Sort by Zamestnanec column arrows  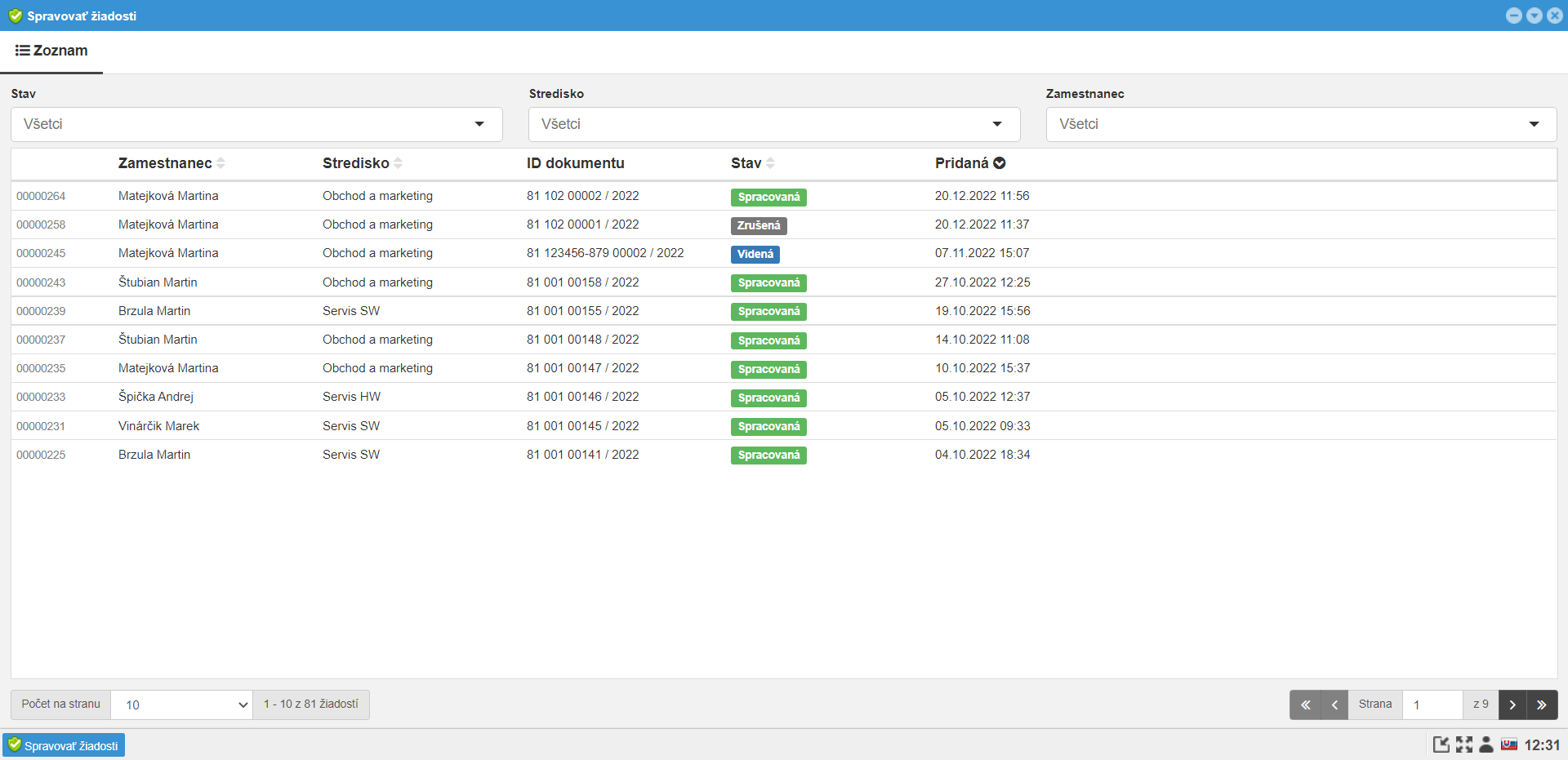(220, 163)
